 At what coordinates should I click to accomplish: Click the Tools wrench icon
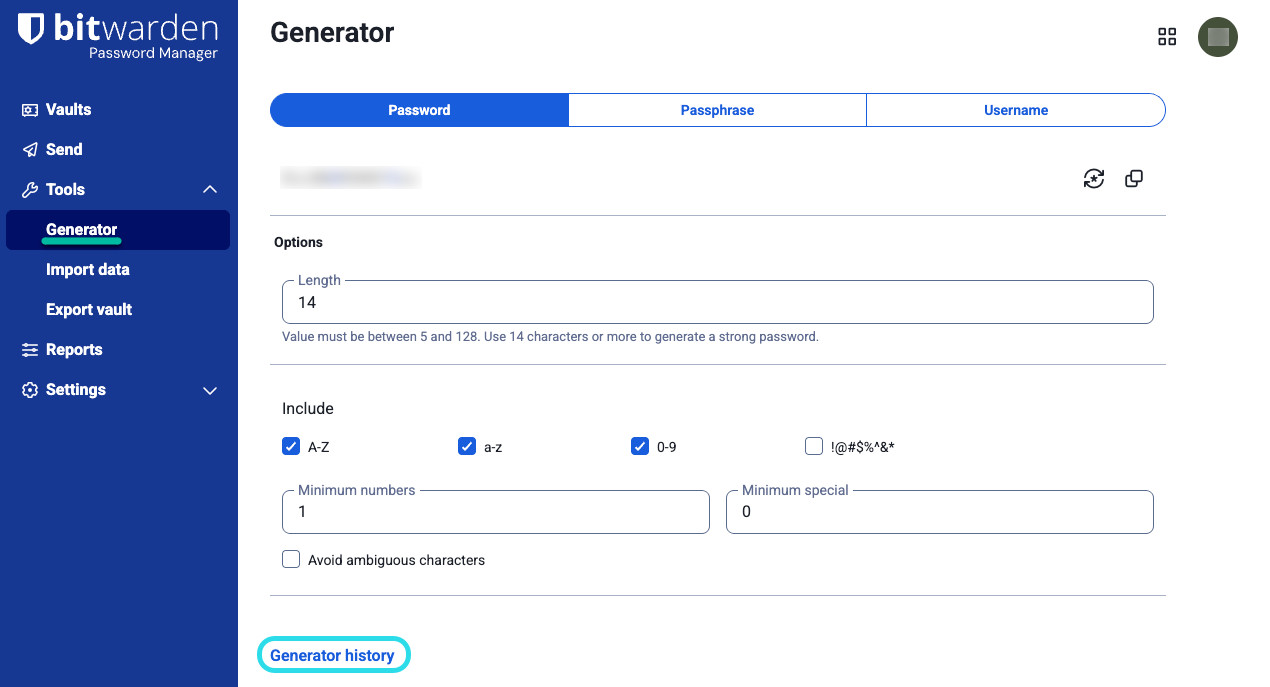point(30,189)
